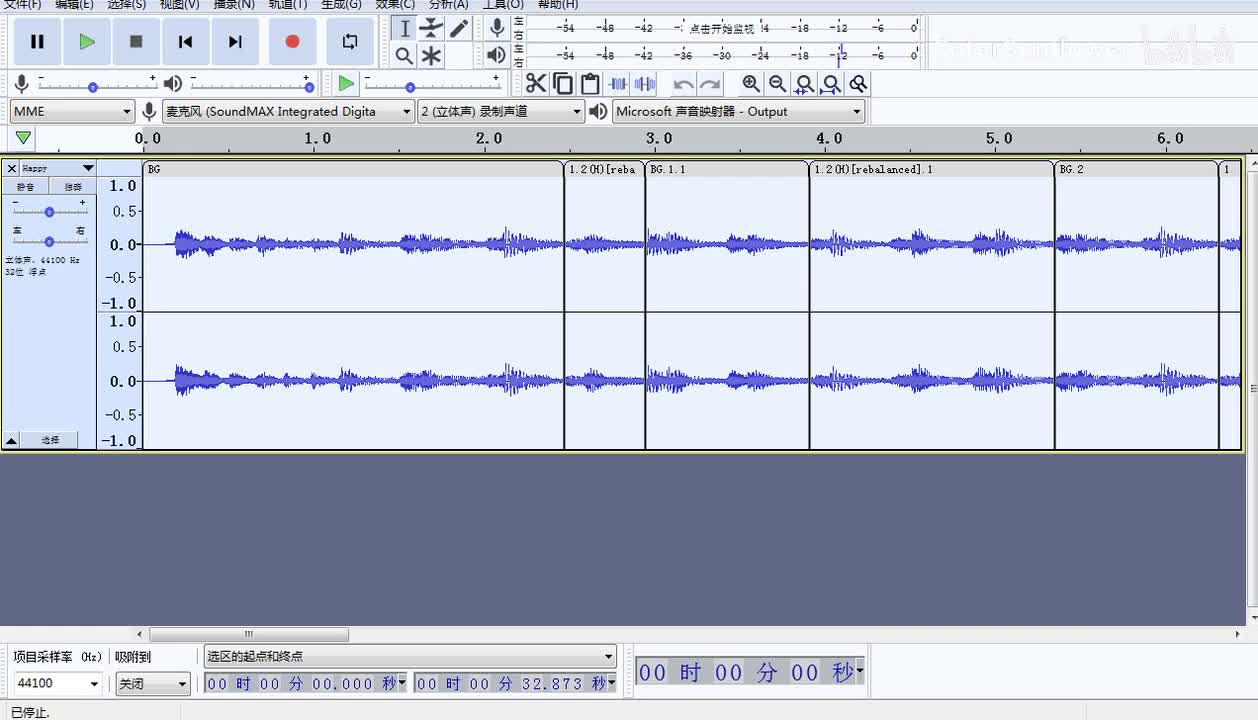The image size is (1258, 720).
Task: Open the Happy track name dropdown menu
Action: (x=58, y=168)
